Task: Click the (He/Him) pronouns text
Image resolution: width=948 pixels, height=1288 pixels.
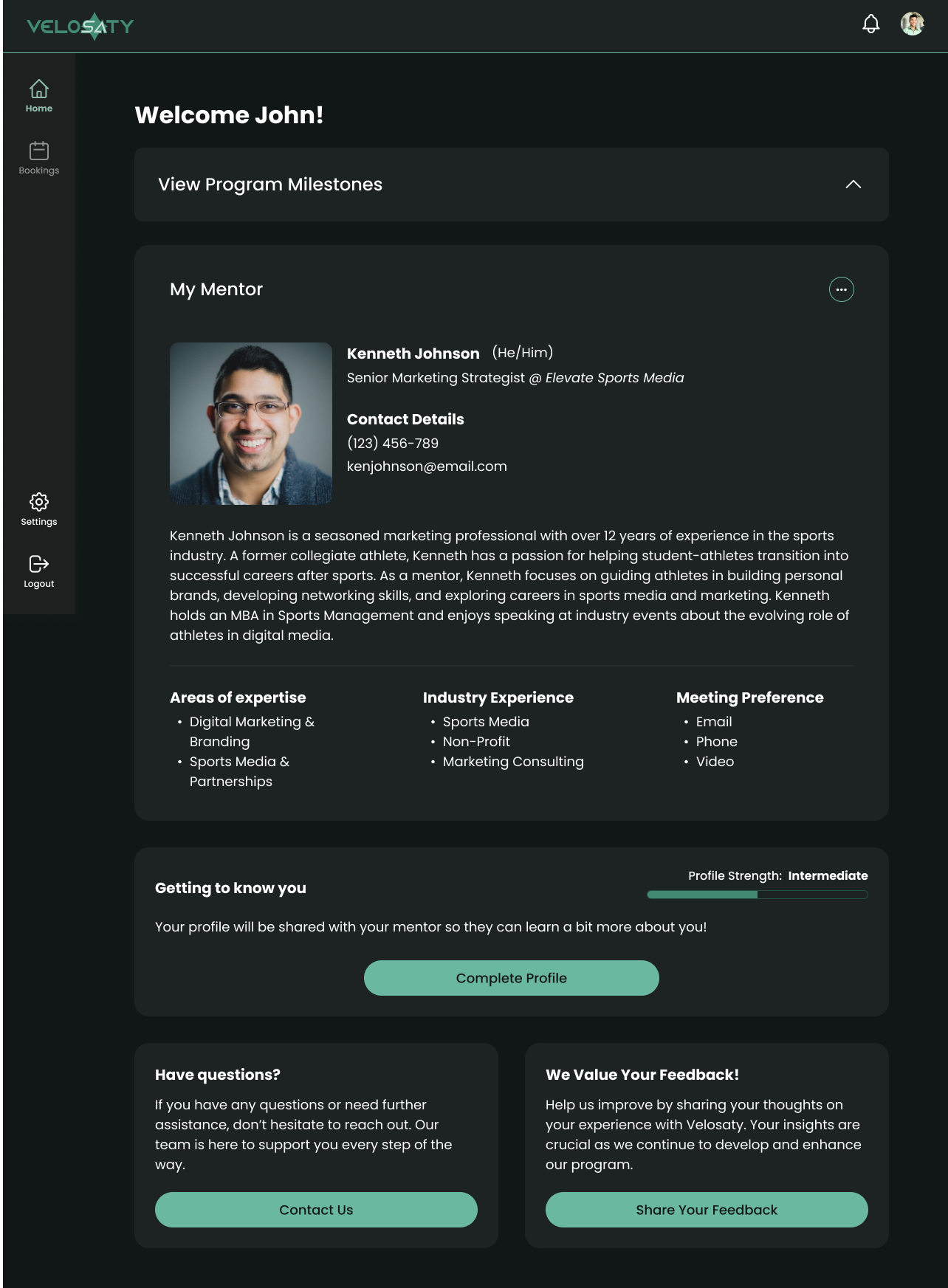Action: click(x=523, y=353)
